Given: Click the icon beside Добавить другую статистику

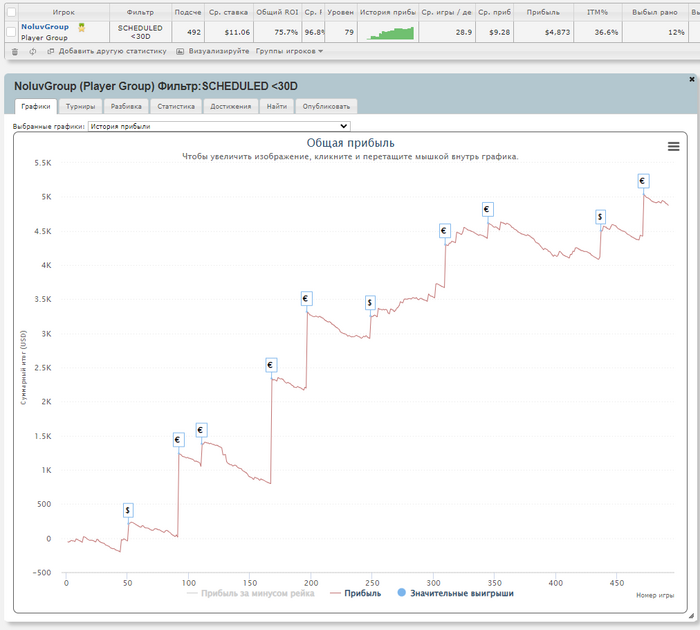Looking at the screenshot, I should click(50, 51).
